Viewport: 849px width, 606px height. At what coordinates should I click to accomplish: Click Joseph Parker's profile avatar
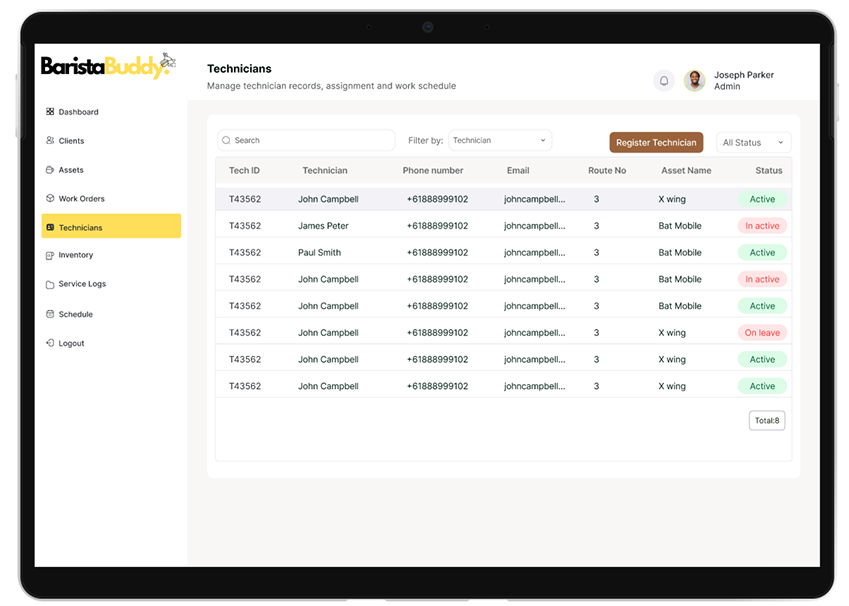pos(695,81)
